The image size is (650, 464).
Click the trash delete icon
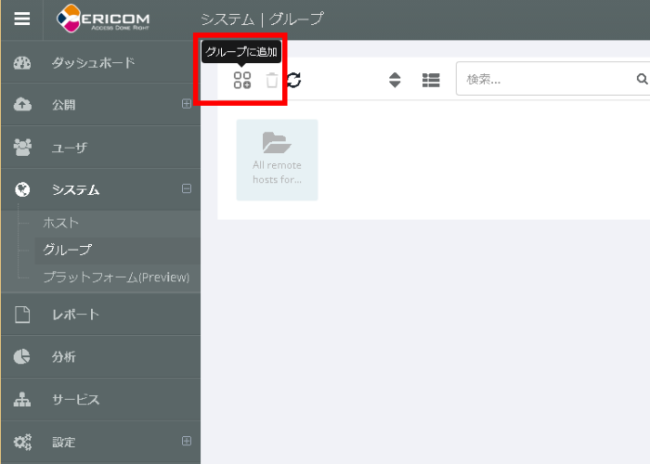271,80
